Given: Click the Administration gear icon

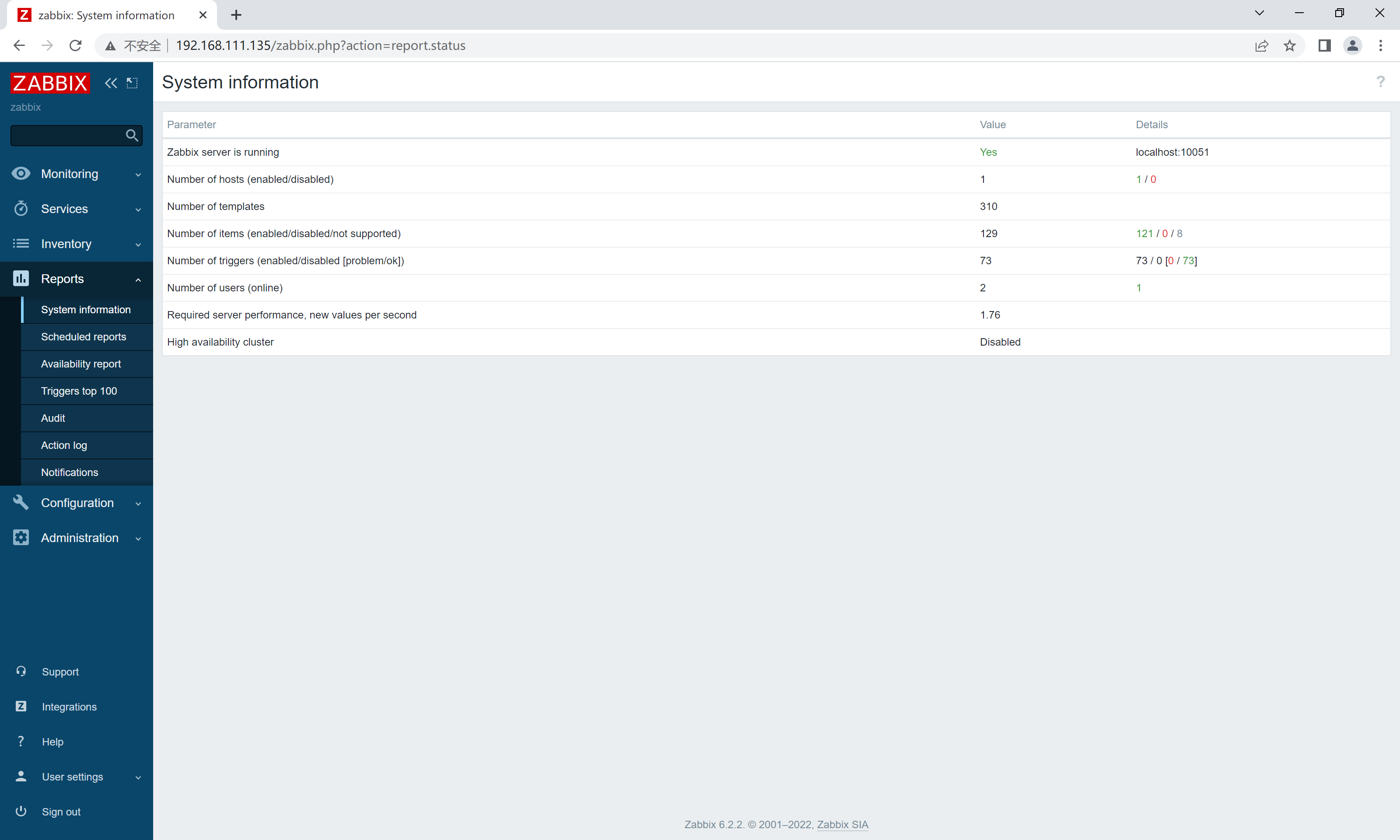Looking at the screenshot, I should coord(21,538).
